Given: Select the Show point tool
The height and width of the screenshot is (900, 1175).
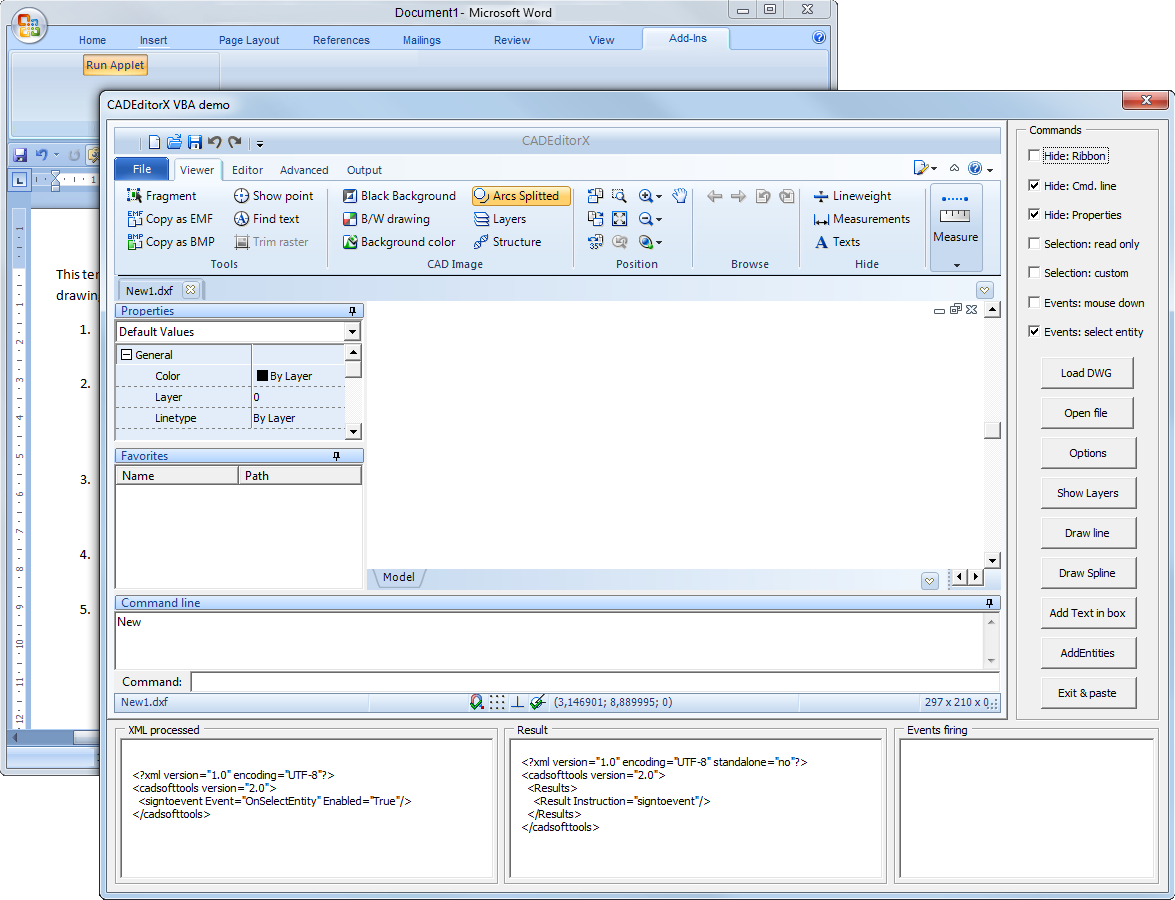Looking at the screenshot, I should click(242, 196).
